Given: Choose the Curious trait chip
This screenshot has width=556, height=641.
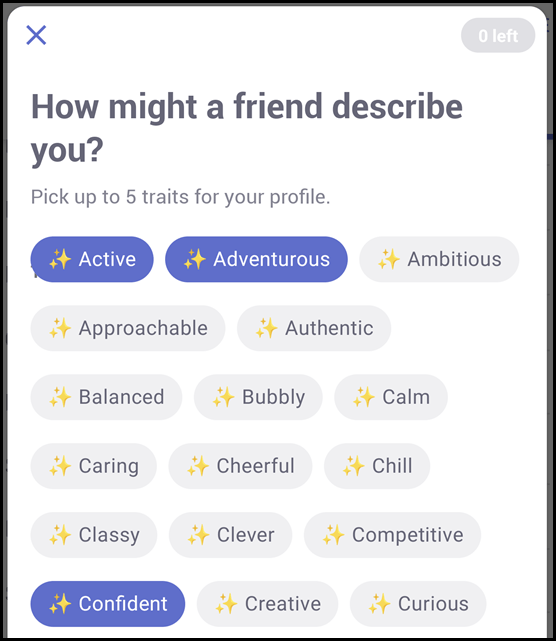Looking at the screenshot, I should click(x=418, y=604).
